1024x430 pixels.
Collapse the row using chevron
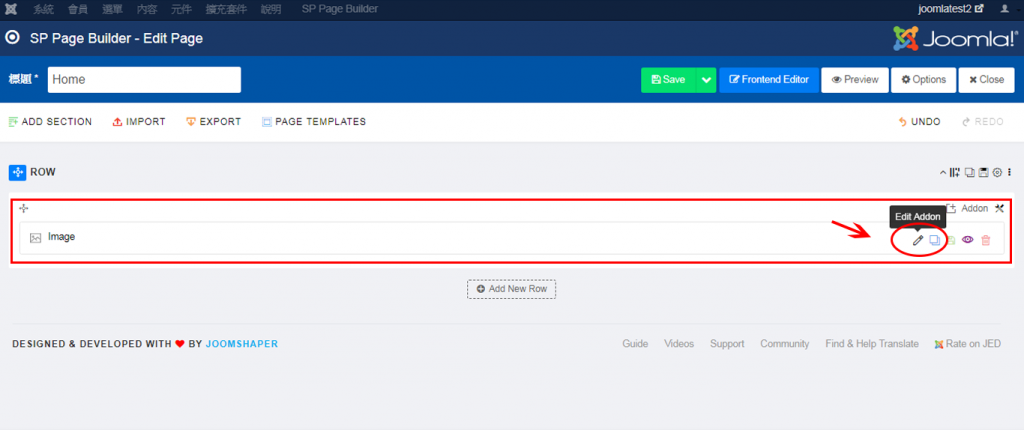click(942, 172)
